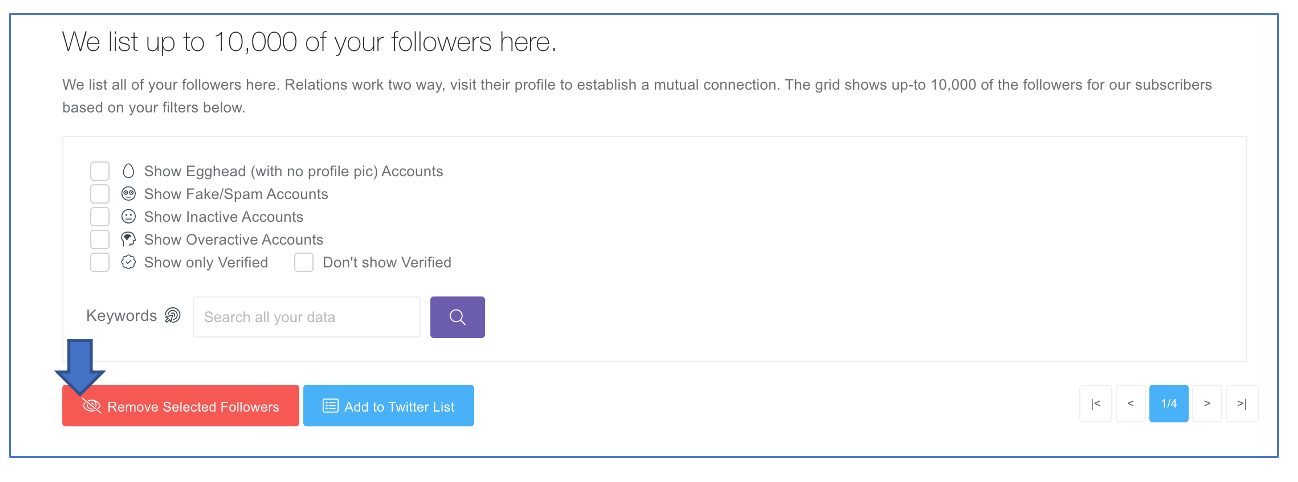Enable the Don't show Verified checkbox
Image resolution: width=1298 pixels, height=482 pixels.
tap(304, 262)
